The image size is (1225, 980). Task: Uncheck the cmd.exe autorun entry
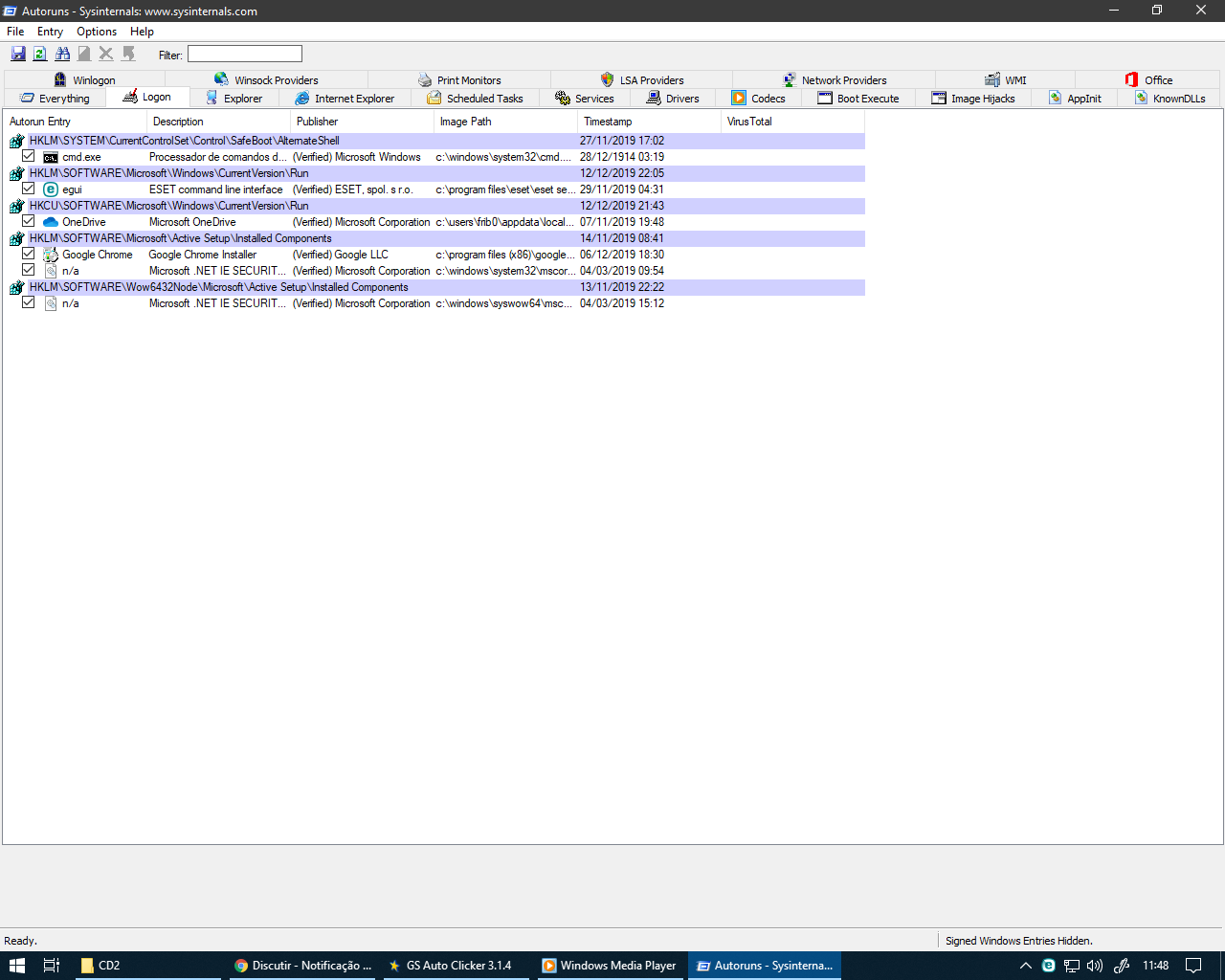click(x=29, y=156)
